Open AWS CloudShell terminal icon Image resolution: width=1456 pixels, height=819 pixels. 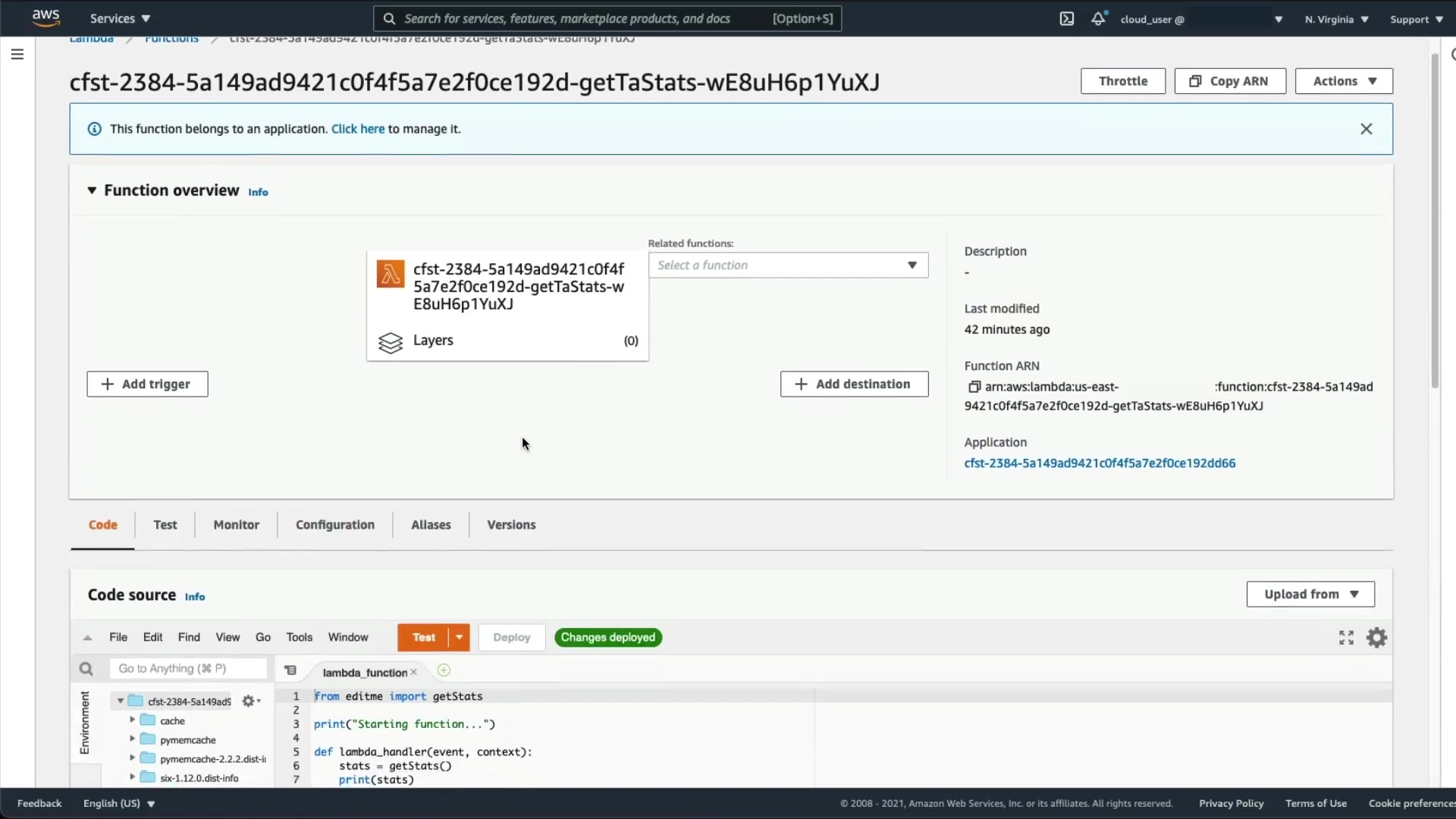pos(1066,19)
